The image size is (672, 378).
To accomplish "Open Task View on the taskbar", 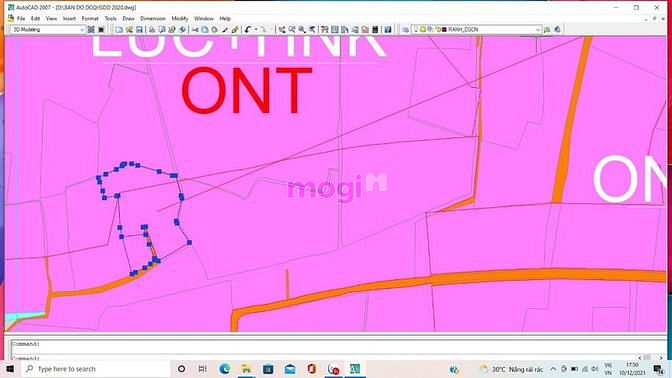I will (203, 369).
